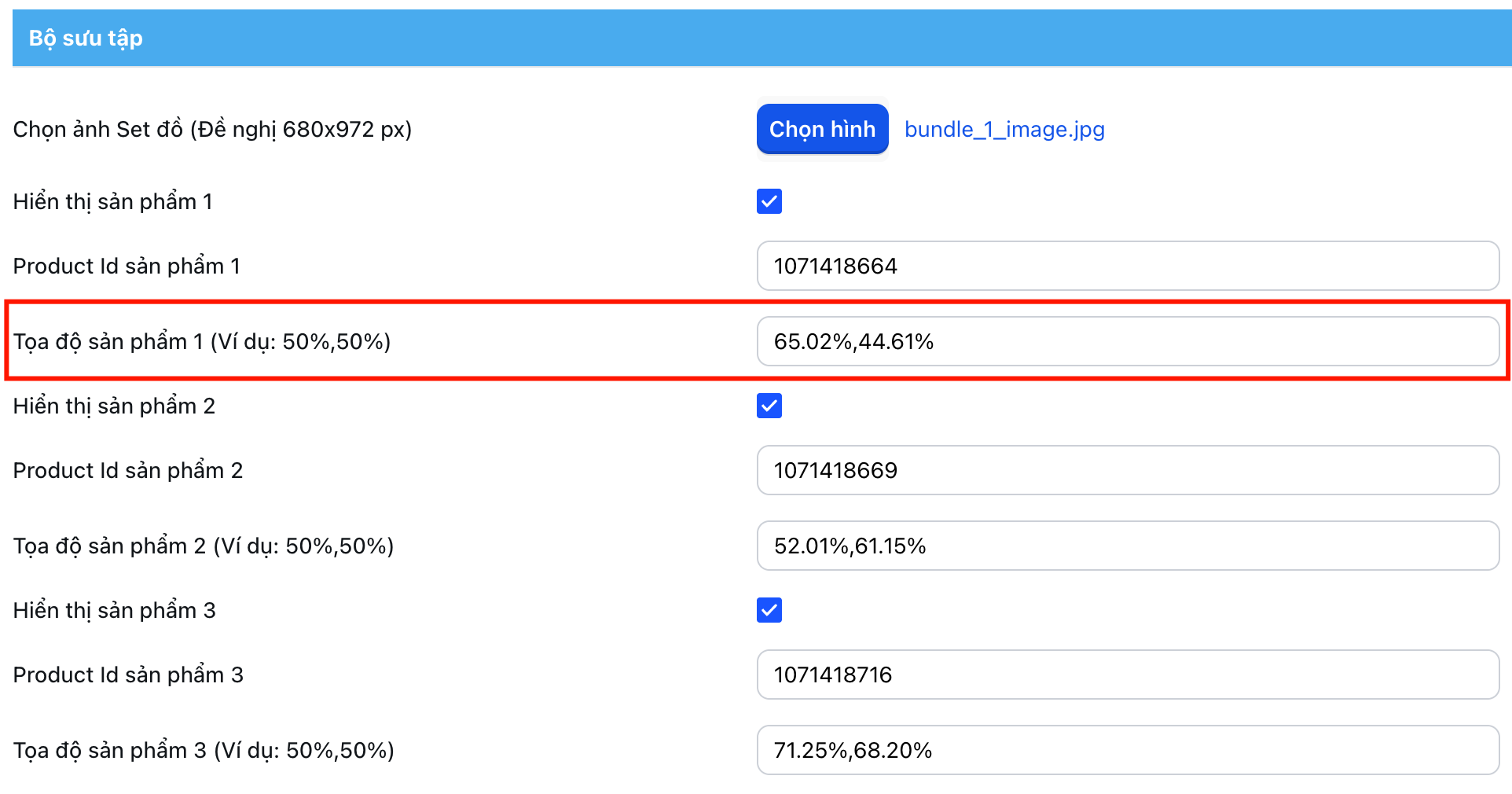Click the Tọa độ sản phẩm 2 label text

click(204, 546)
